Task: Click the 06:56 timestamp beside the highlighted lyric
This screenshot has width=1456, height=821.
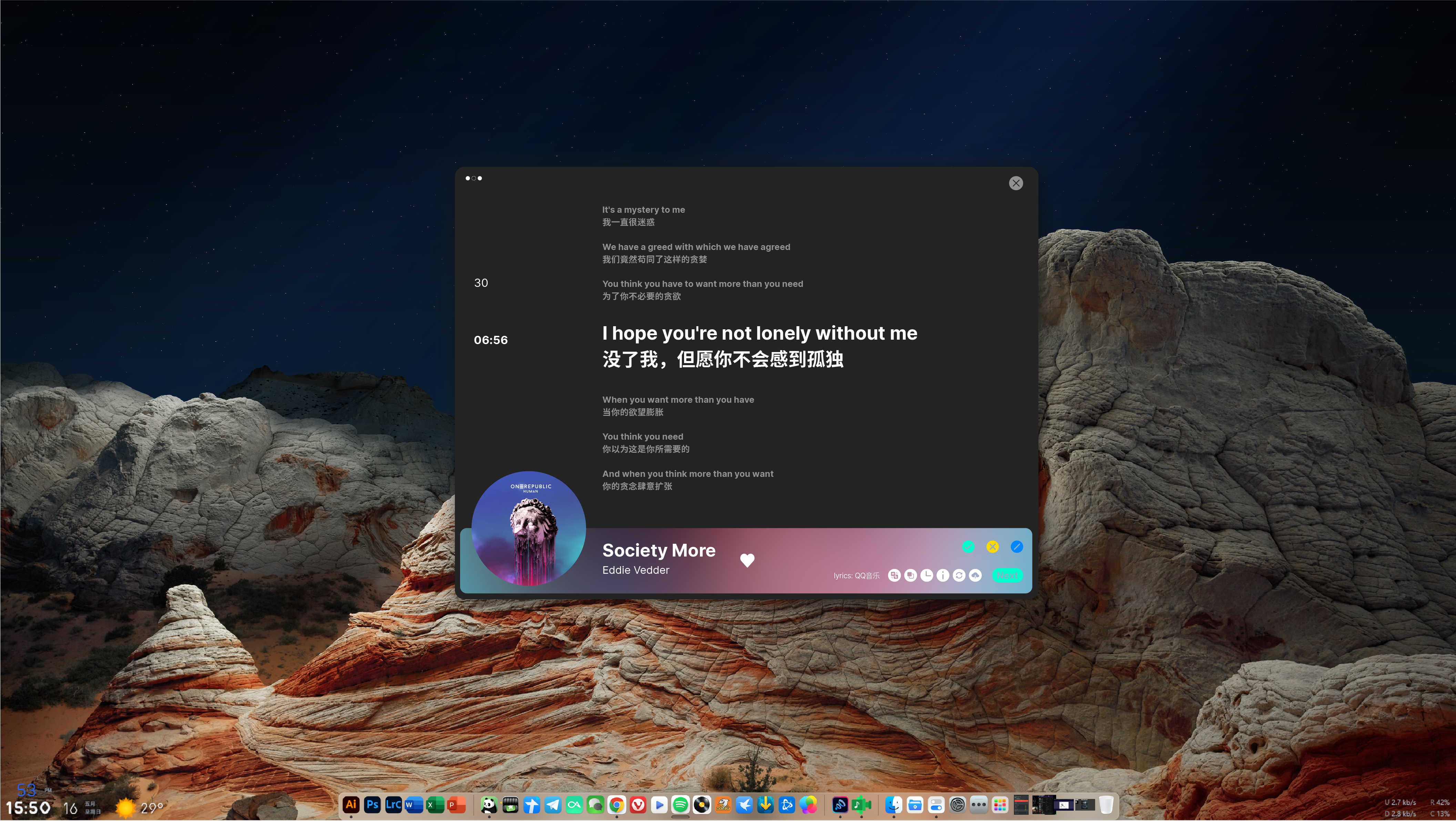Action: (x=491, y=340)
